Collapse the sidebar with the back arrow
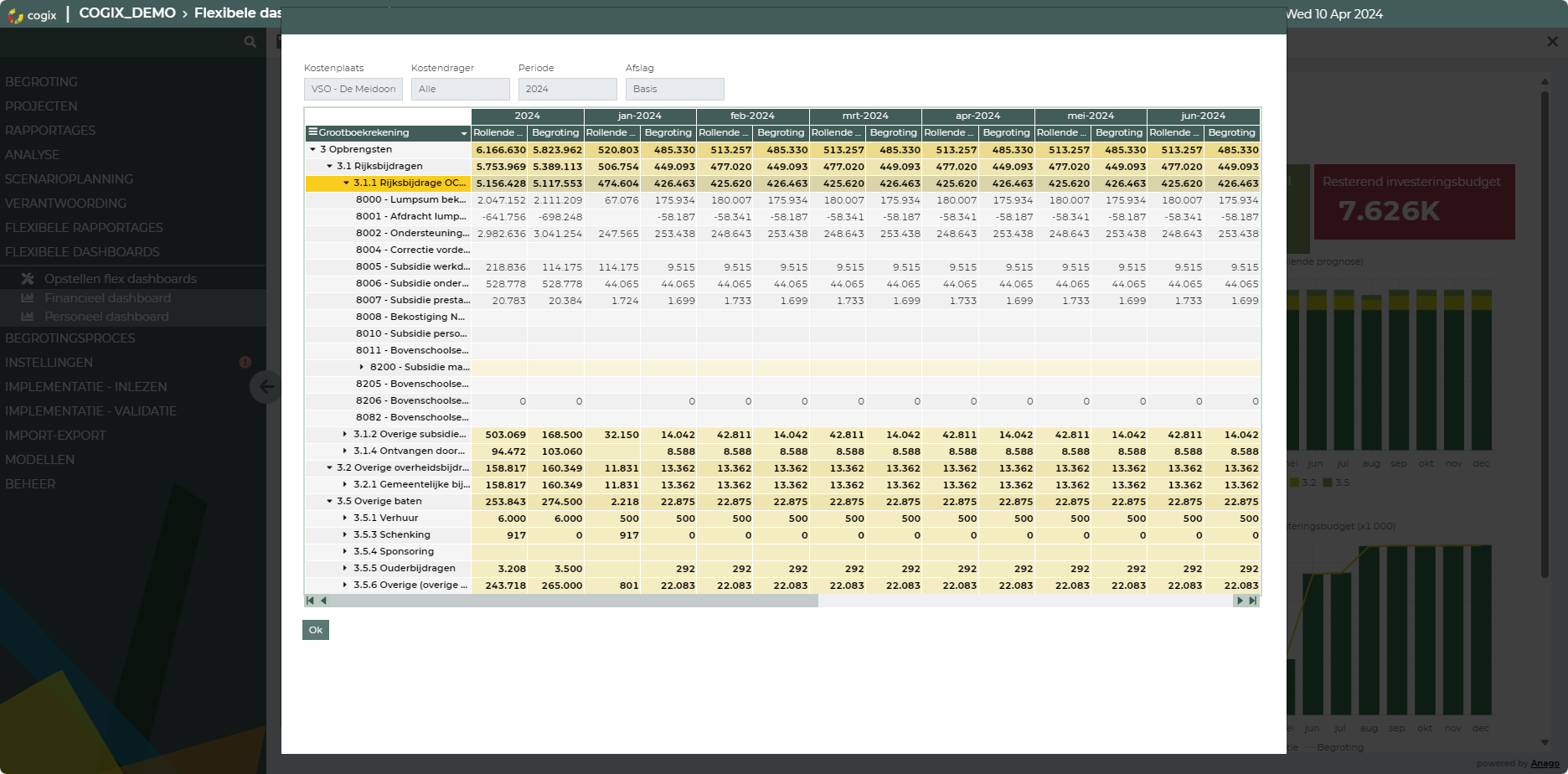The width and height of the screenshot is (1568, 774). pyautogui.click(x=266, y=387)
